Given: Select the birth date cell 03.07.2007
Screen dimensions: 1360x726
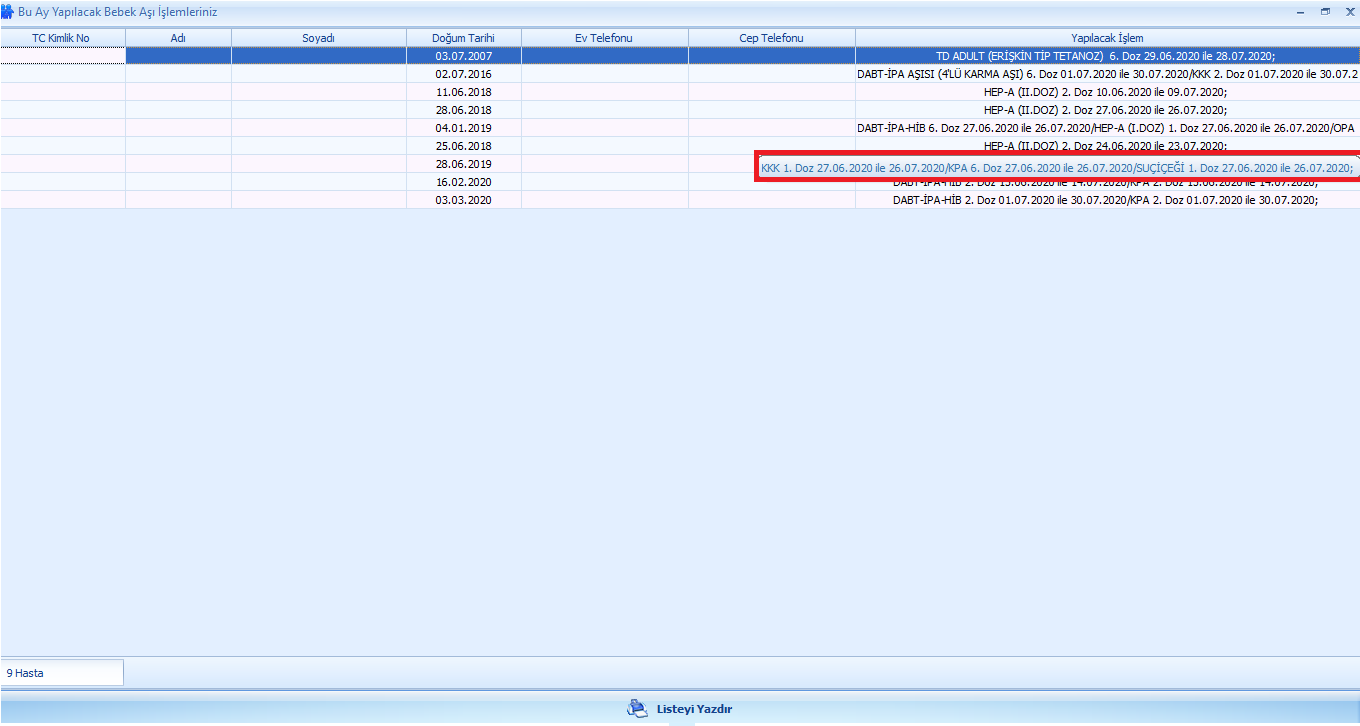Looking at the screenshot, I should pos(463,56).
